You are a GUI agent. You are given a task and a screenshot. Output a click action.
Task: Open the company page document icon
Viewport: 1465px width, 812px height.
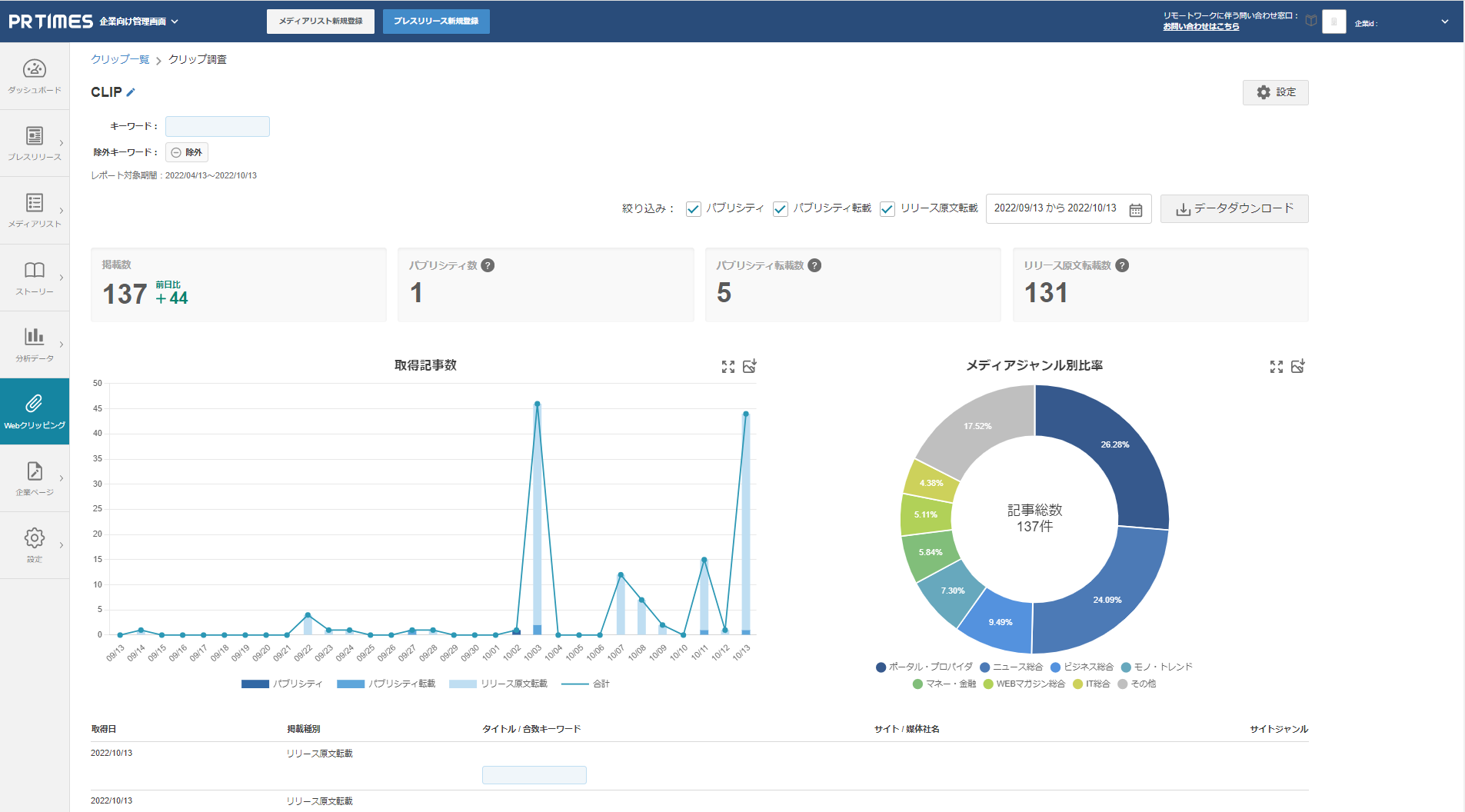click(x=35, y=471)
